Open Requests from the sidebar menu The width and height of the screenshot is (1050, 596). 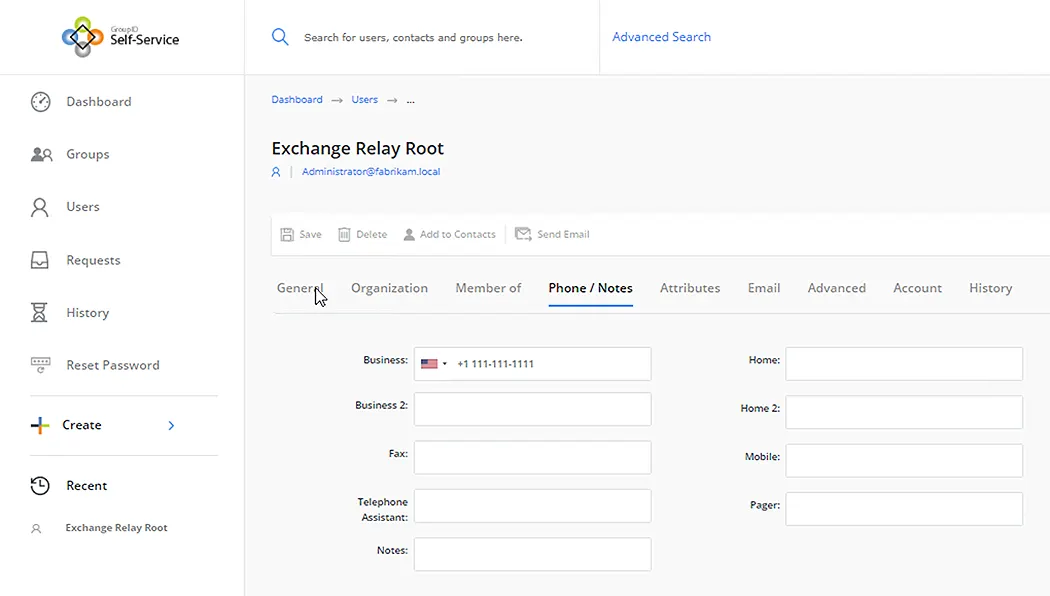click(x=93, y=260)
